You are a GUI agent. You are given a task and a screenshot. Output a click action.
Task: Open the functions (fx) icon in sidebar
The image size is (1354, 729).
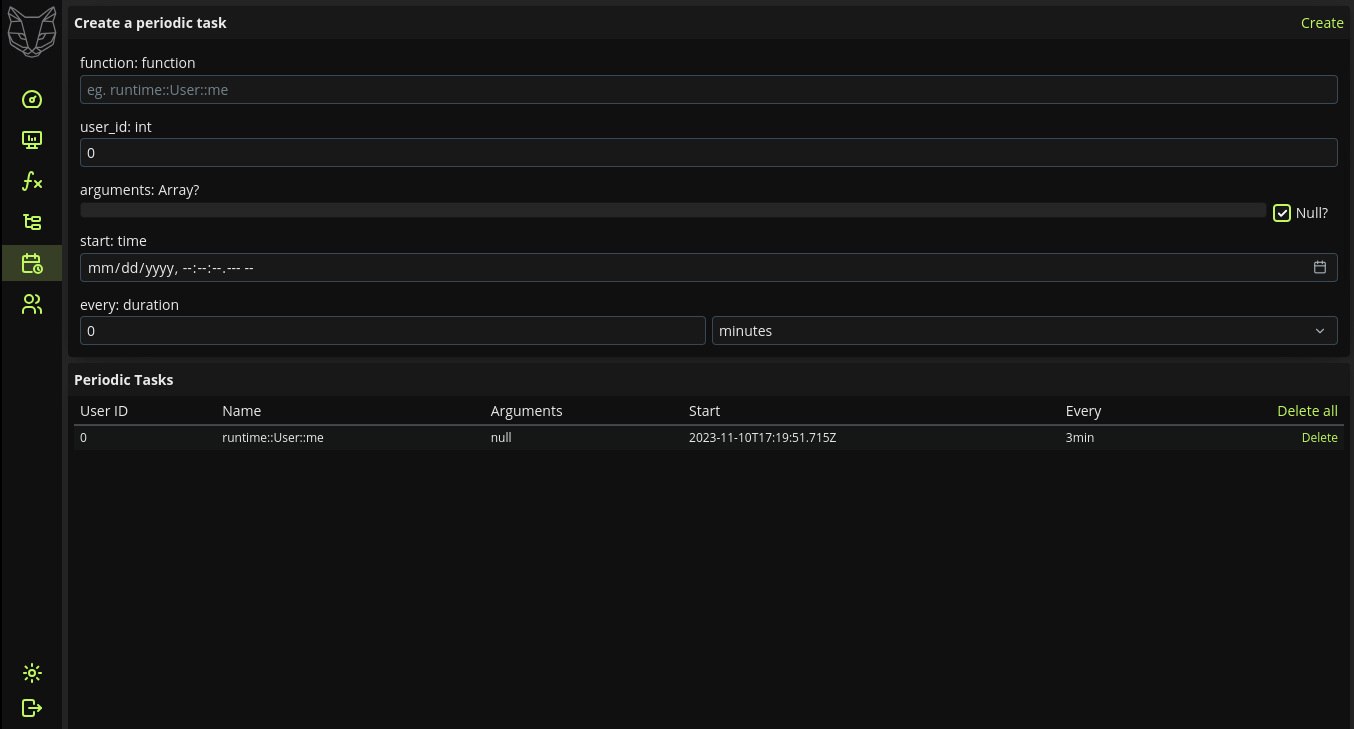pos(32,181)
